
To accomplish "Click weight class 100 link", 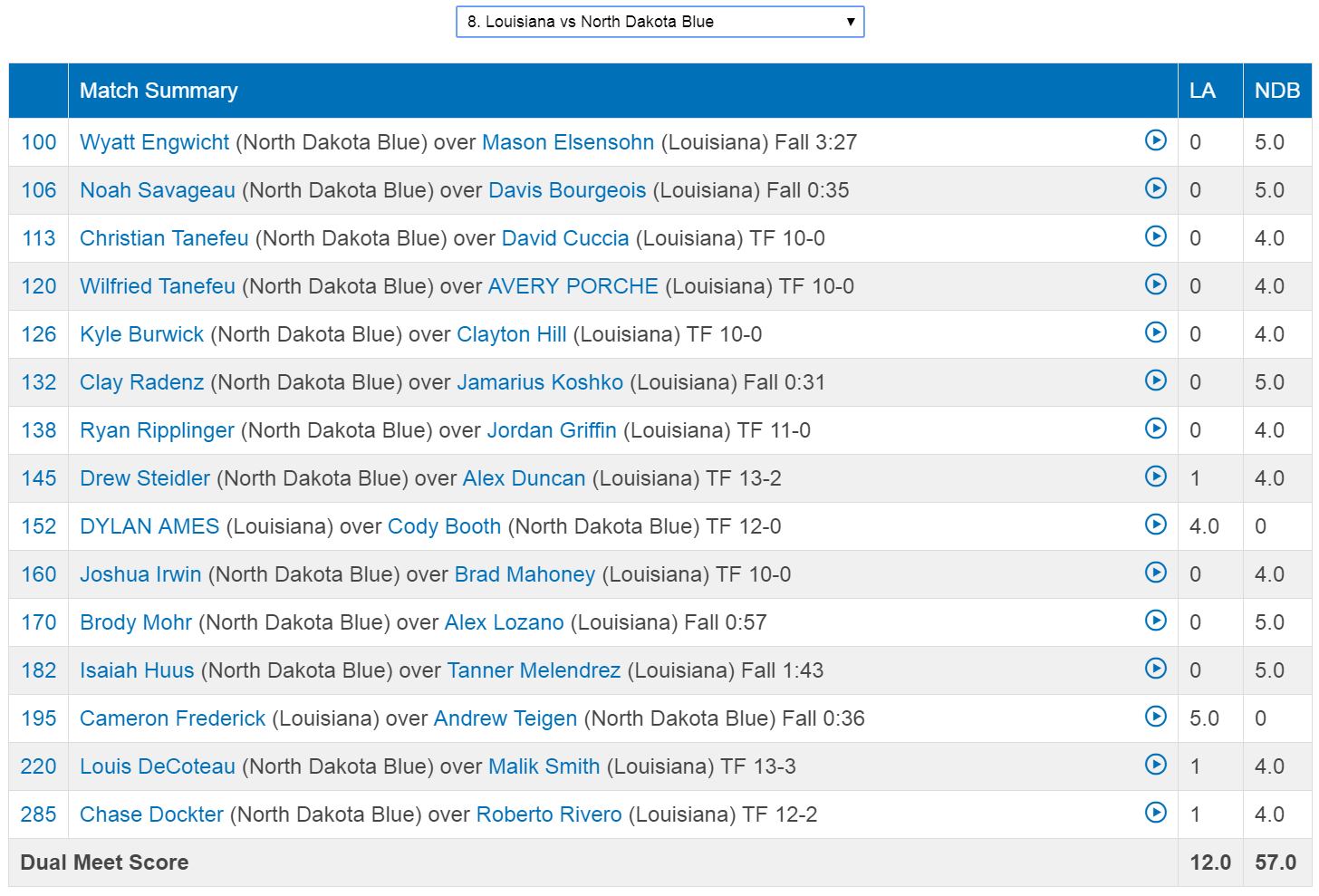I will 39,142.
